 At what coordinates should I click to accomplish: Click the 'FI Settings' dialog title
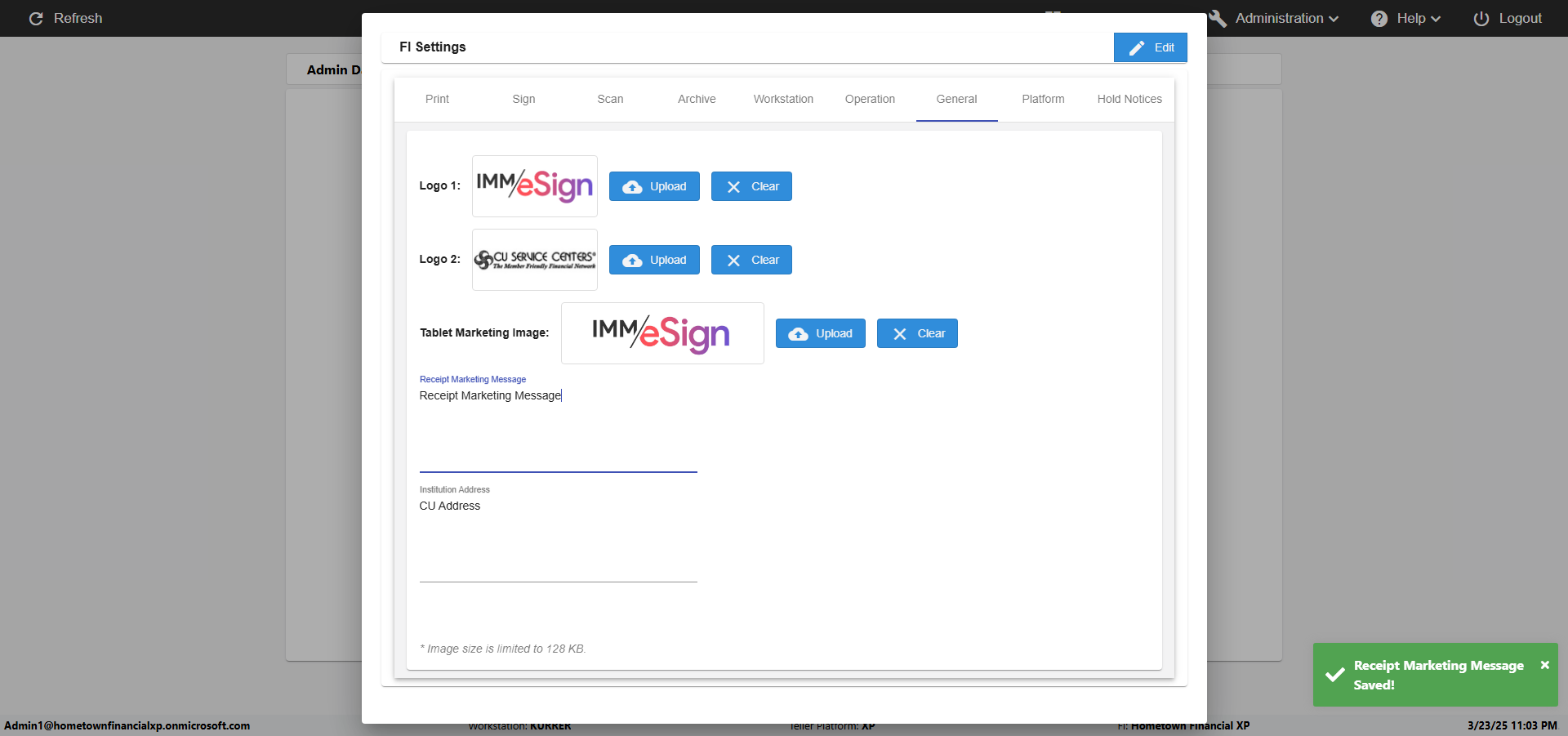click(x=433, y=47)
